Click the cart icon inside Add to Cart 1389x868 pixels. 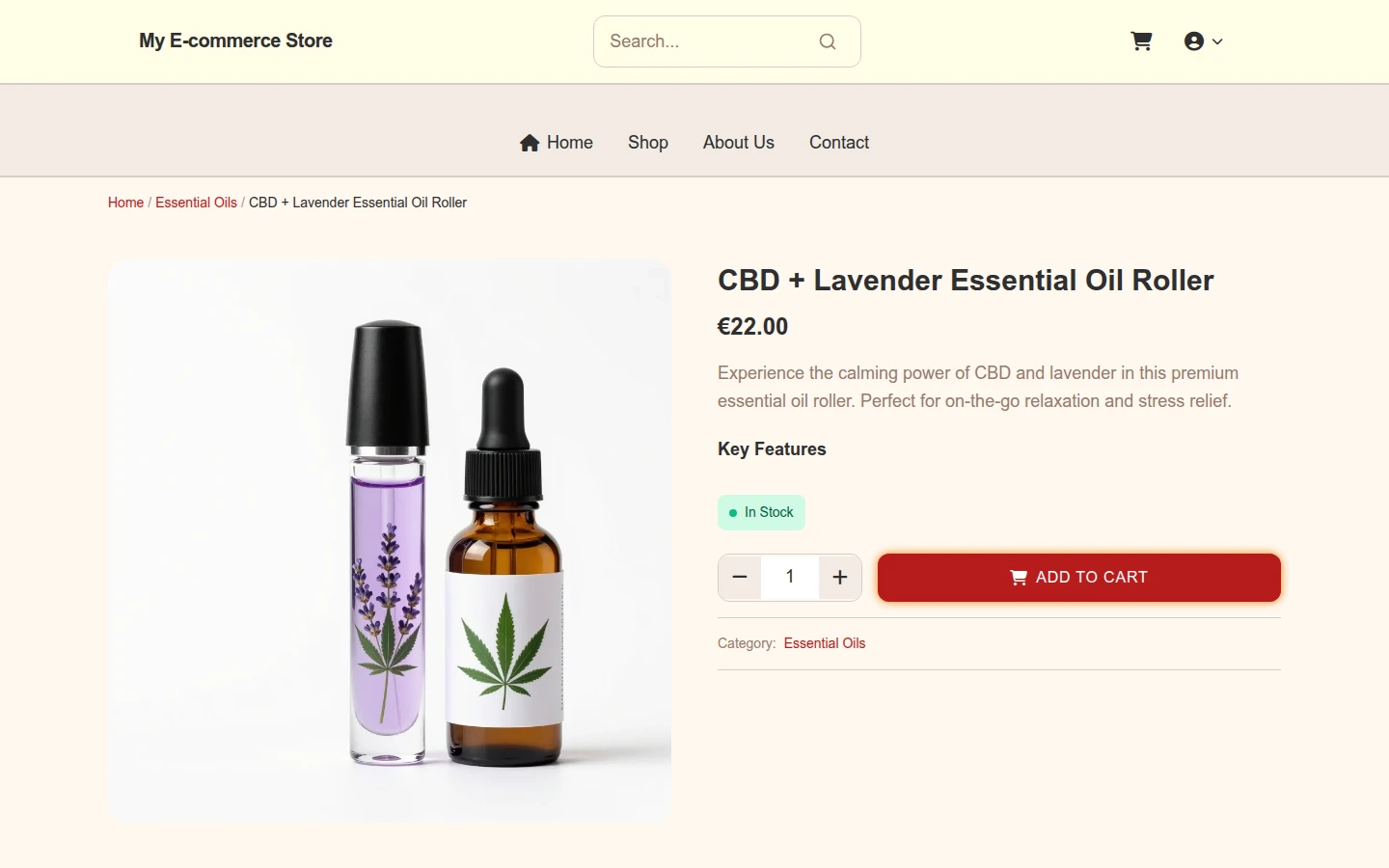(1019, 578)
